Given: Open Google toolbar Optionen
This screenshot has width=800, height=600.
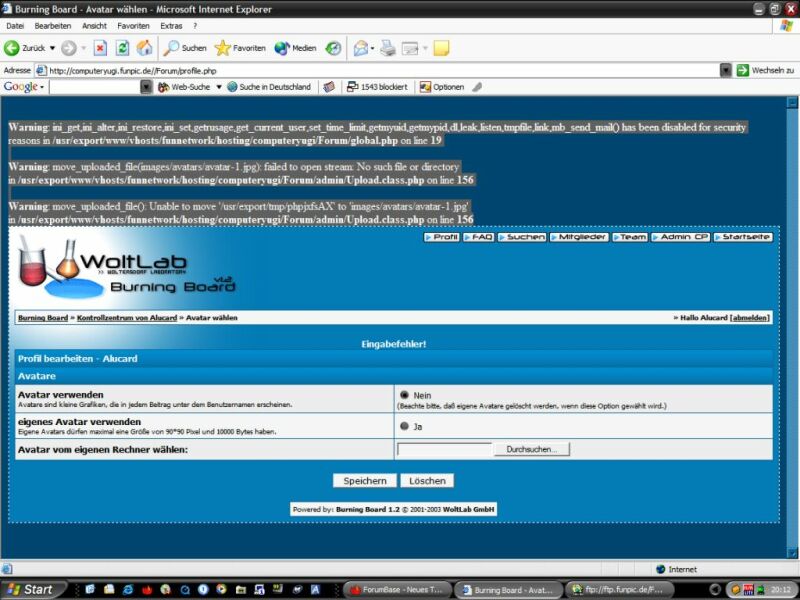Looking at the screenshot, I should pyautogui.click(x=442, y=87).
